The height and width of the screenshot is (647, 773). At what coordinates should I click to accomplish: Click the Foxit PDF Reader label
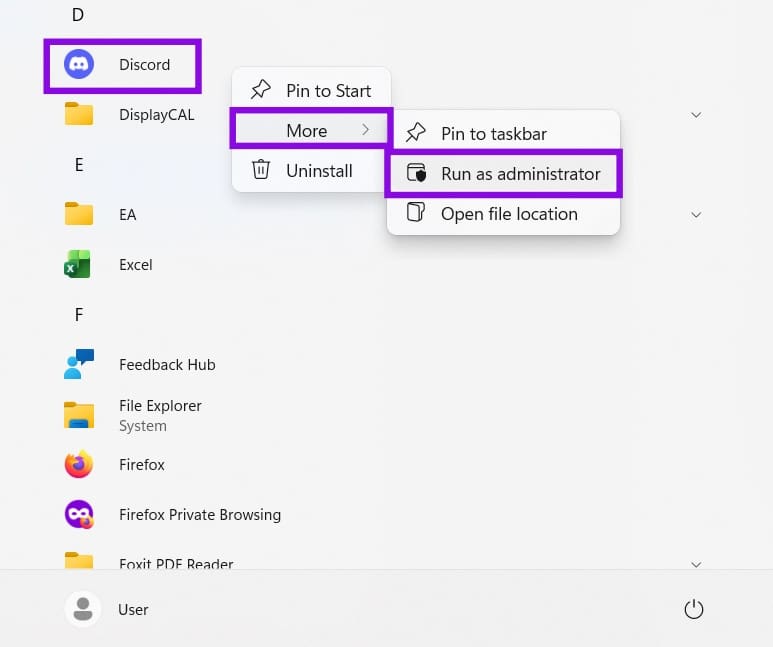pyautogui.click(x=176, y=563)
